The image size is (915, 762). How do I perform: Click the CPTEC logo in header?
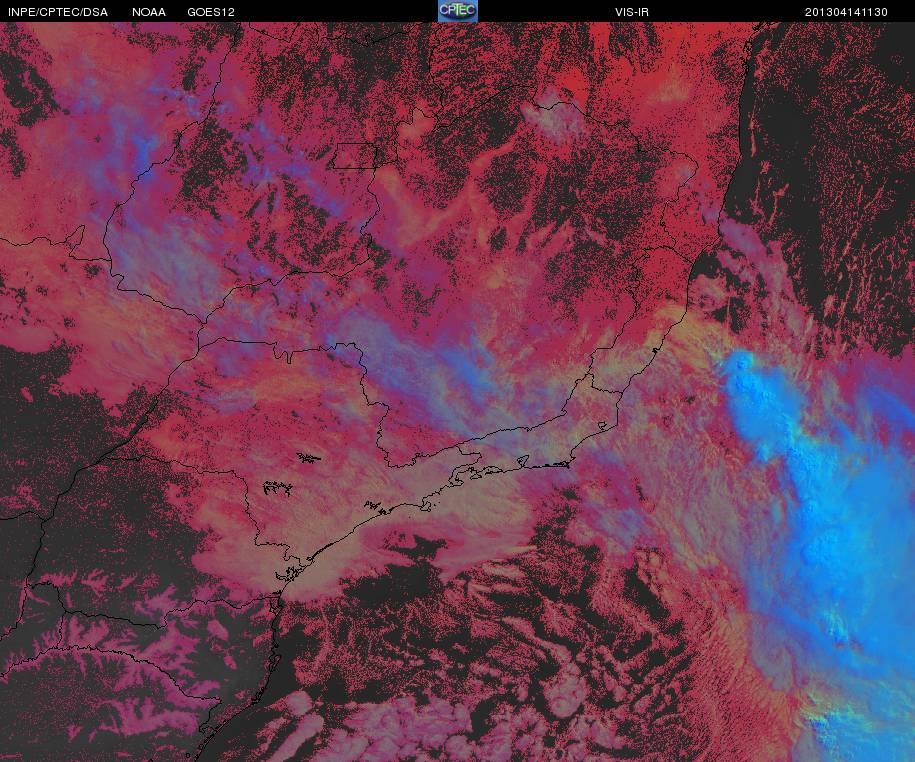pos(458,11)
